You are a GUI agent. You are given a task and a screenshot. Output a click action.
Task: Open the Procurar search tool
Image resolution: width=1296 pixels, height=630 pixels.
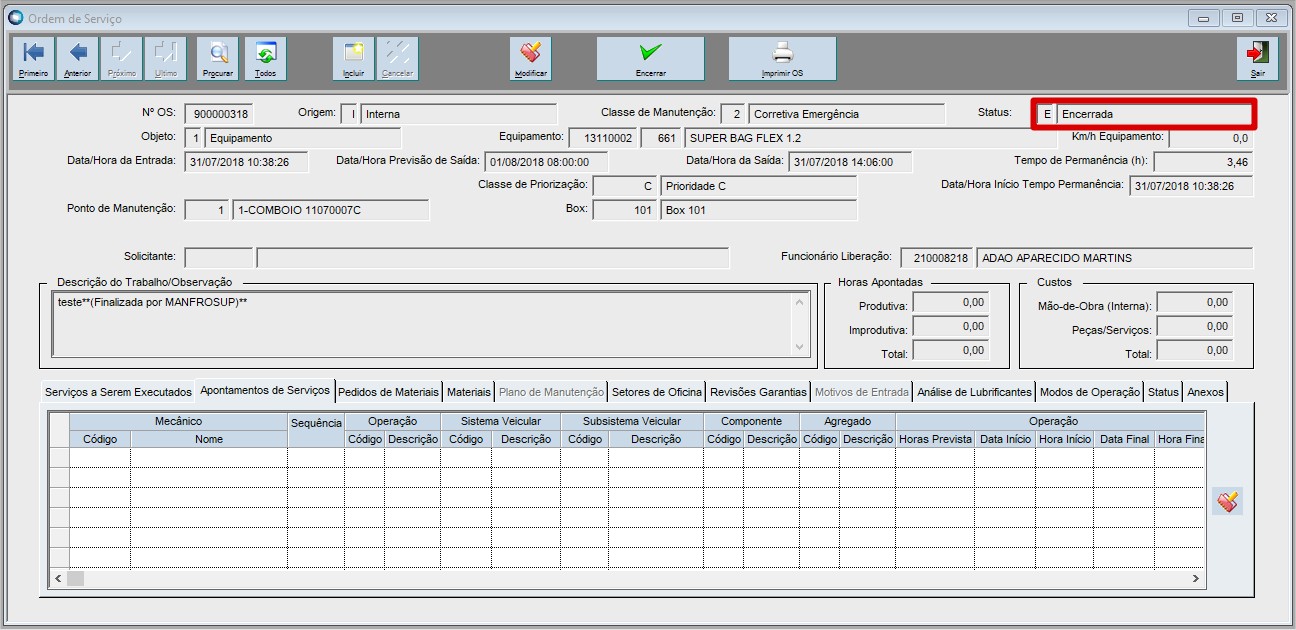point(218,59)
